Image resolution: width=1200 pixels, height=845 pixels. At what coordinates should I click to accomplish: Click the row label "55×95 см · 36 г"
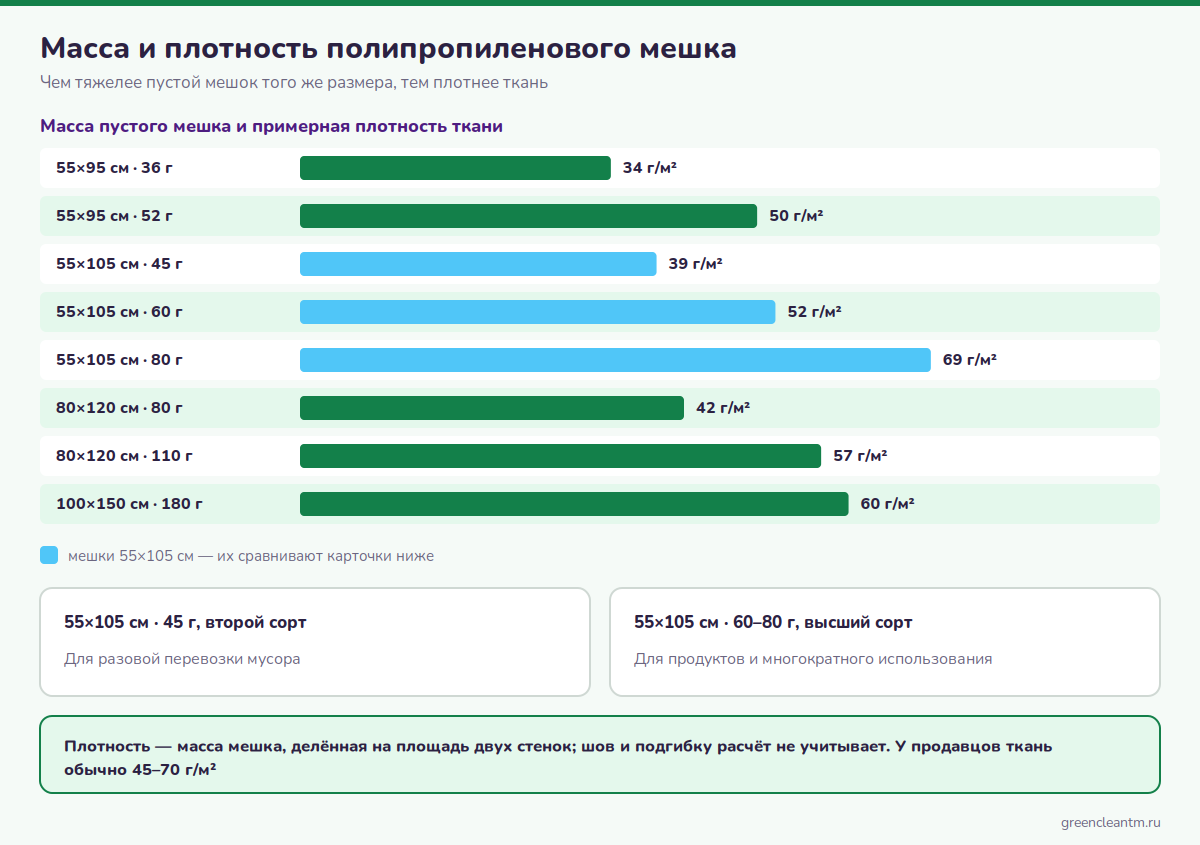(x=114, y=168)
